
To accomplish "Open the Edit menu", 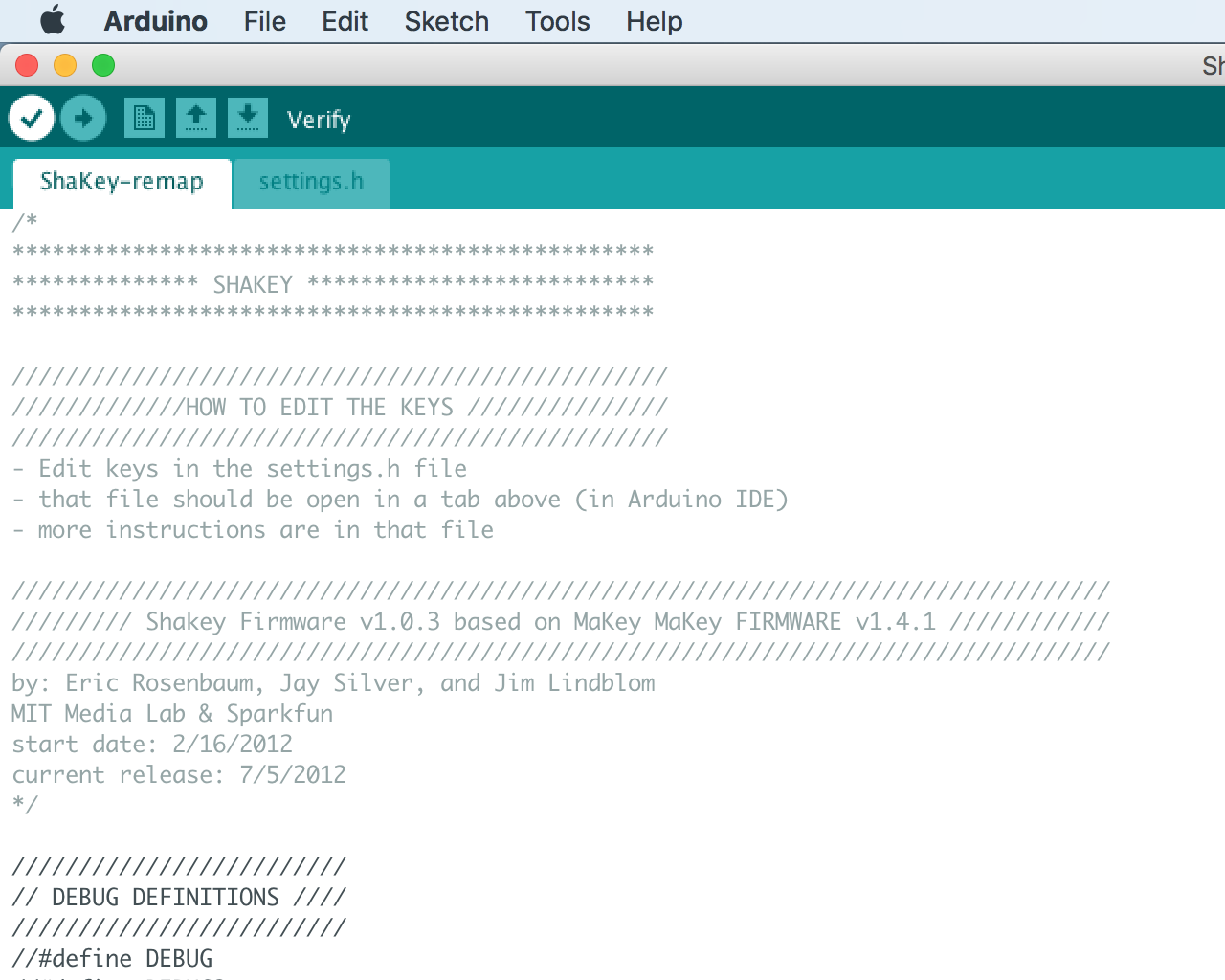I will tap(345, 21).
